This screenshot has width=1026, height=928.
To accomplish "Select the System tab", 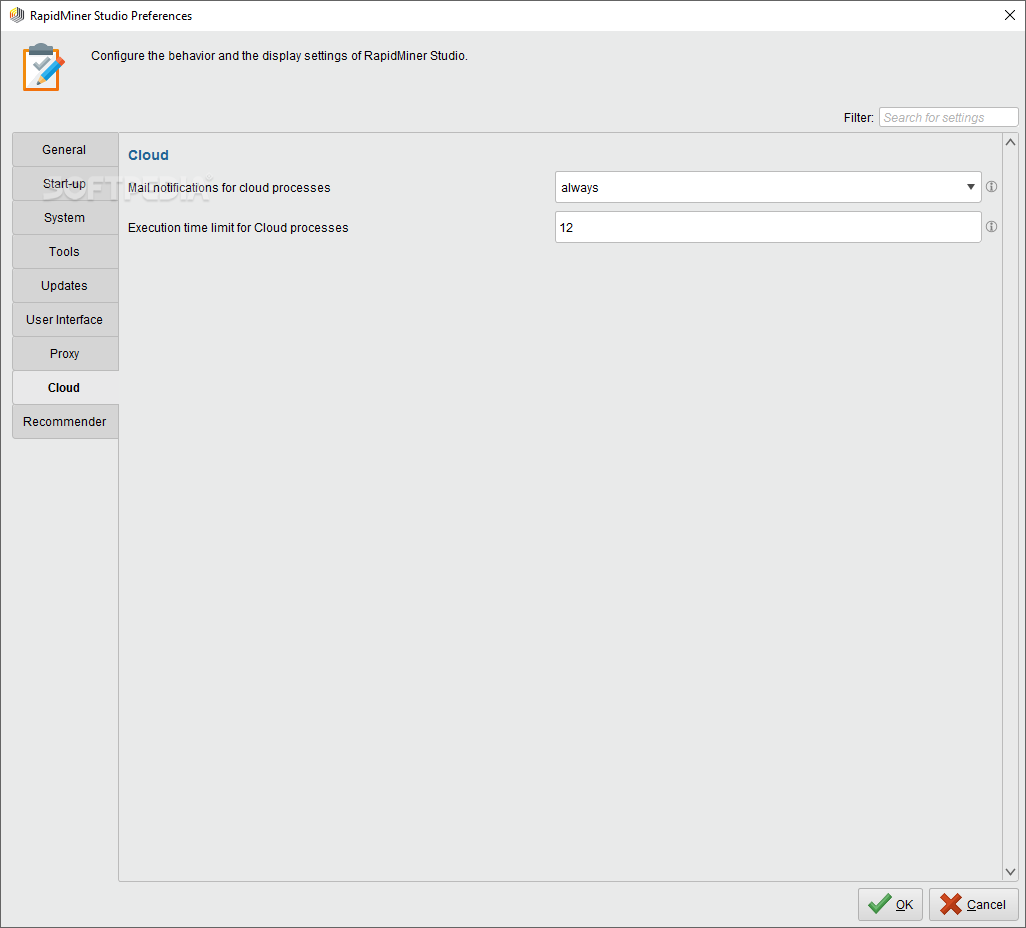I will [x=65, y=217].
